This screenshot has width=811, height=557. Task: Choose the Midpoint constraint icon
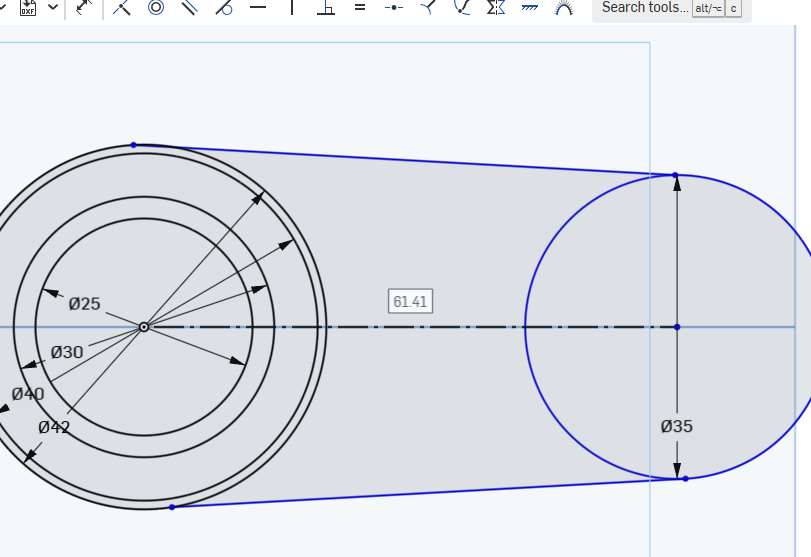pyautogui.click(x=394, y=7)
